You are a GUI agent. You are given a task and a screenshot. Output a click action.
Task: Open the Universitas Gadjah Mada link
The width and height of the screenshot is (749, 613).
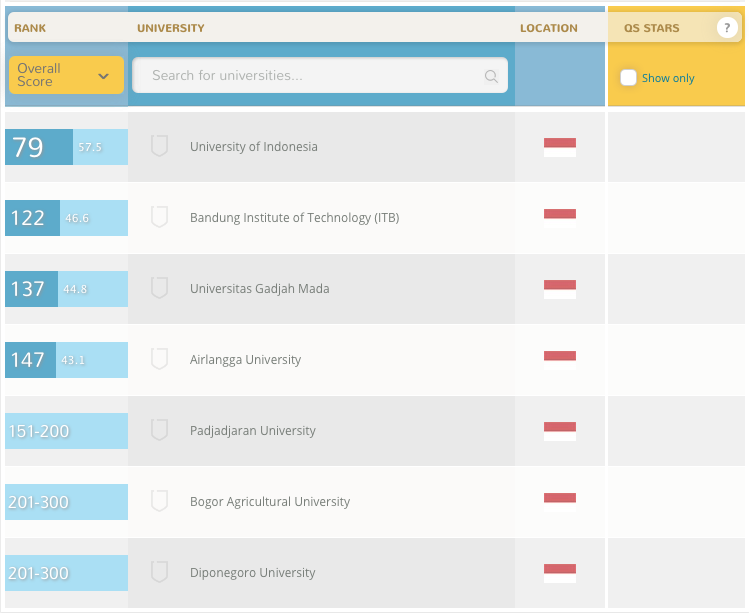259,289
